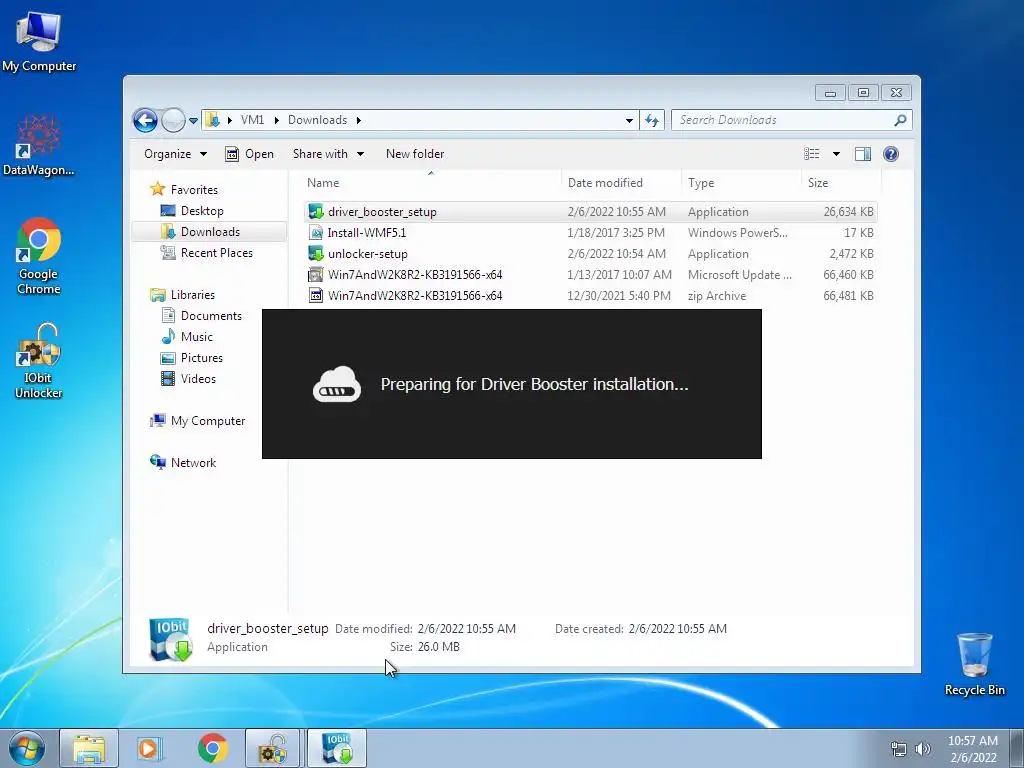Click Open in the Explorer toolbar

pyautogui.click(x=249, y=154)
